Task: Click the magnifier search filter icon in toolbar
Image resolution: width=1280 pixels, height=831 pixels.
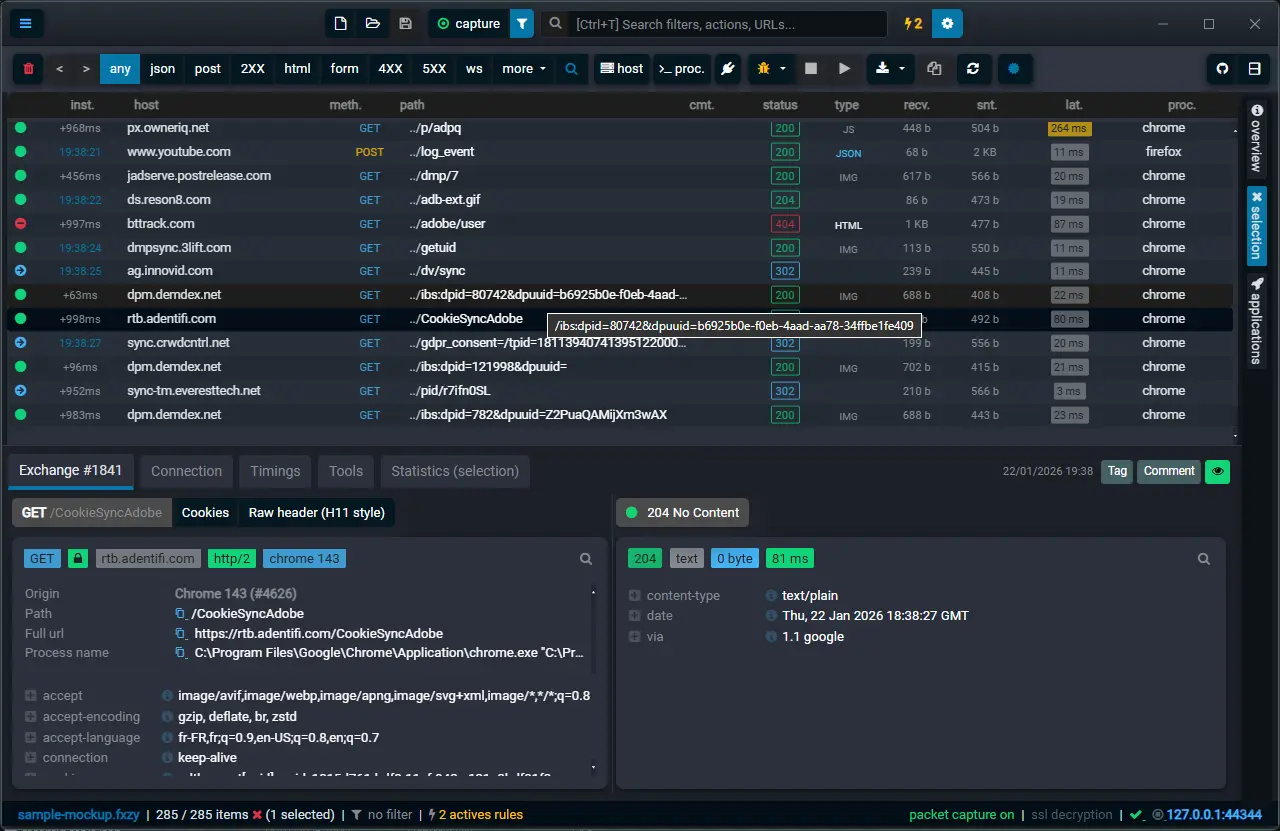Action: [x=571, y=69]
